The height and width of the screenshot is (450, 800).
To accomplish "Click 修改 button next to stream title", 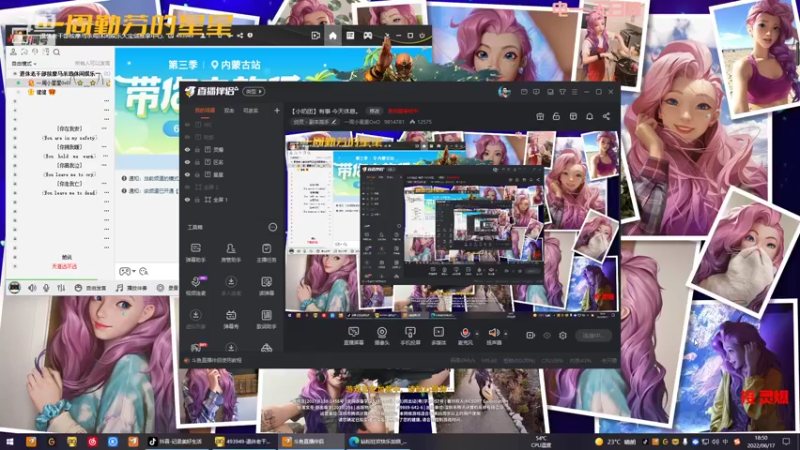I will [x=374, y=111].
